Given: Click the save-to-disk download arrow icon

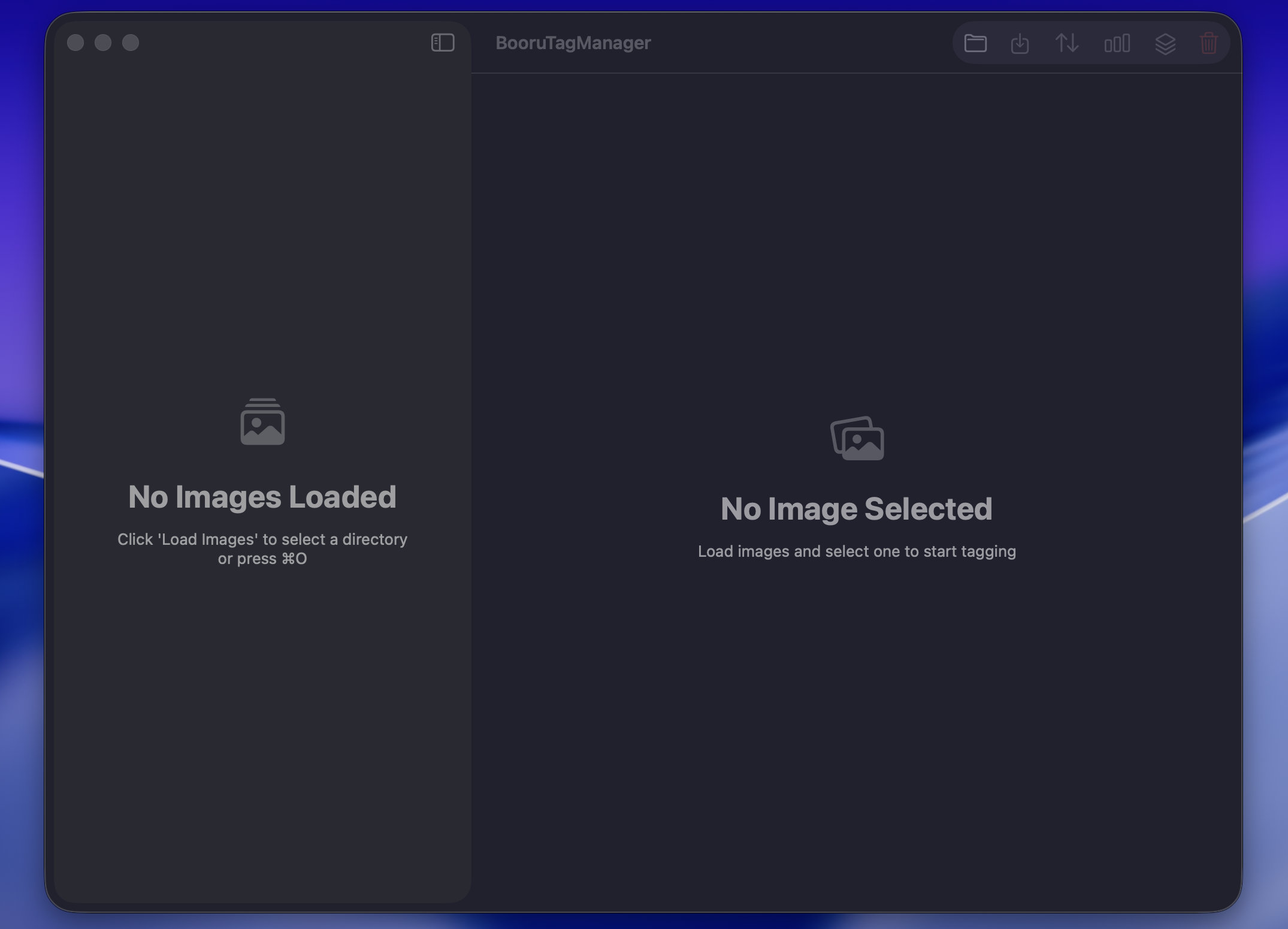Looking at the screenshot, I should click(1020, 43).
